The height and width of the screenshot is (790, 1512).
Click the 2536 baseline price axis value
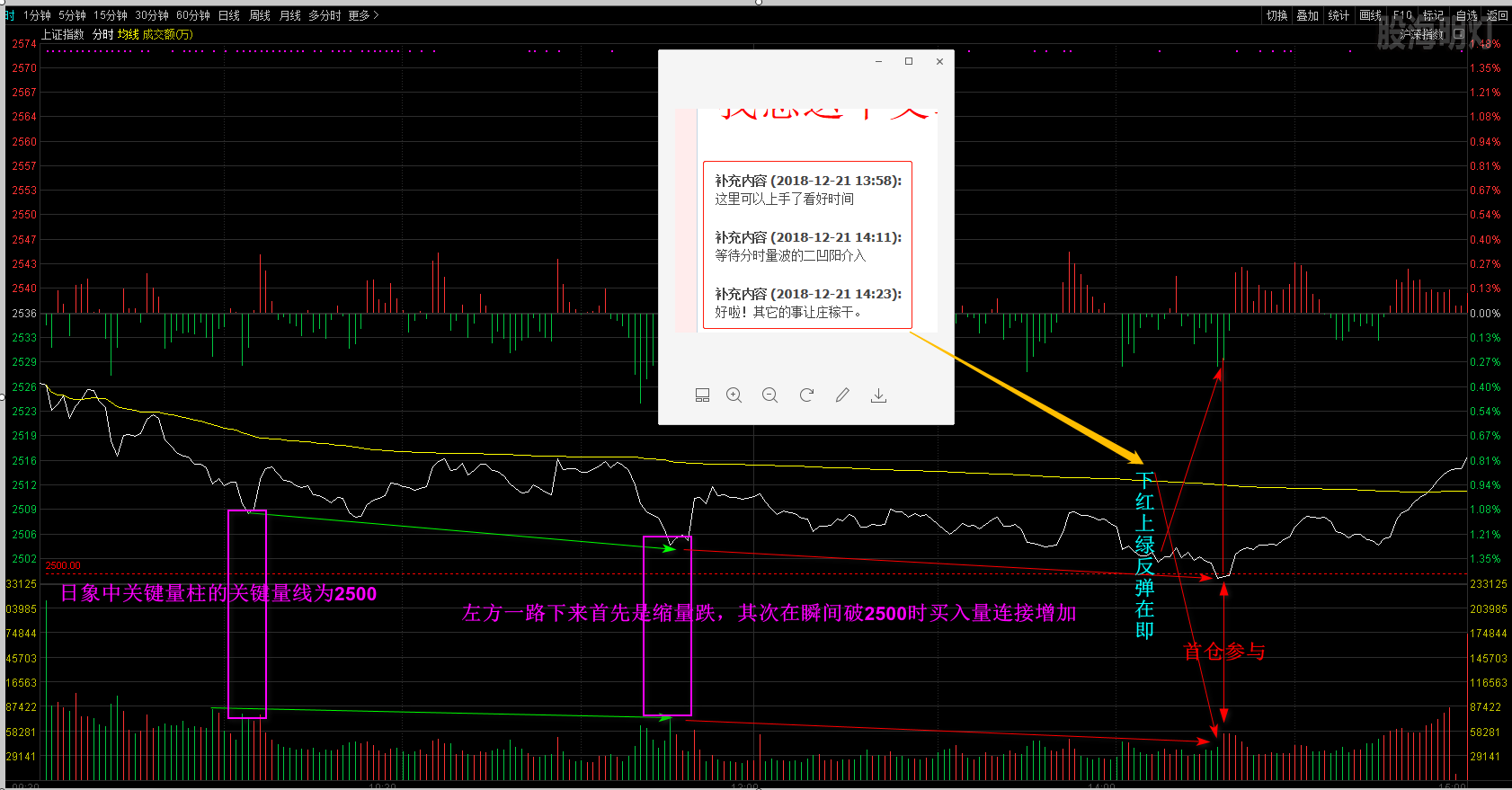[24, 313]
